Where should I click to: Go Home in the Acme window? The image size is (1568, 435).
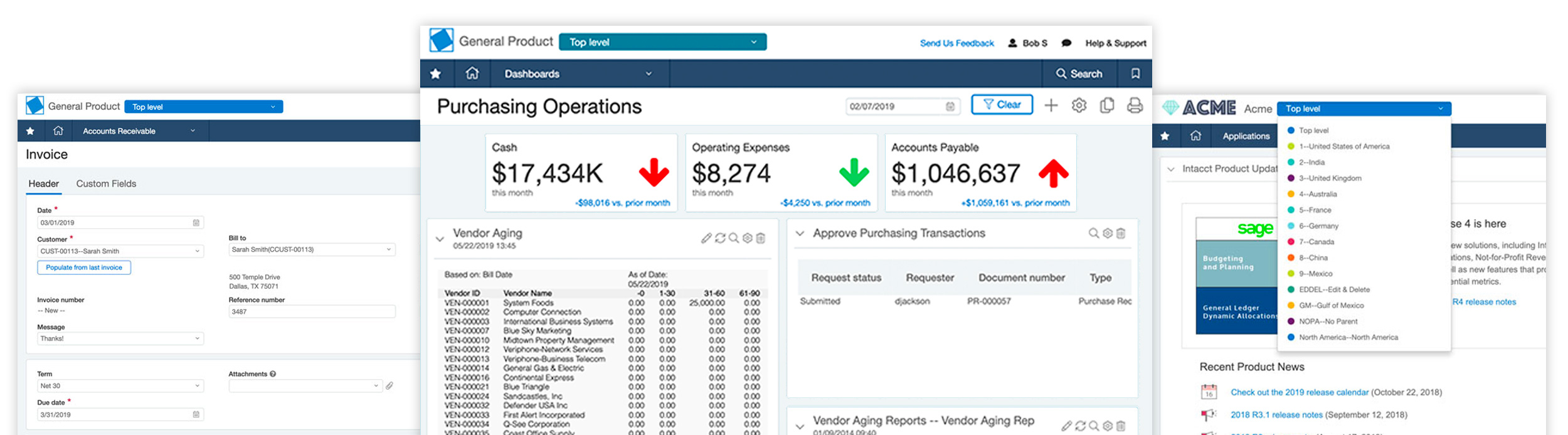(x=1195, y=136)
